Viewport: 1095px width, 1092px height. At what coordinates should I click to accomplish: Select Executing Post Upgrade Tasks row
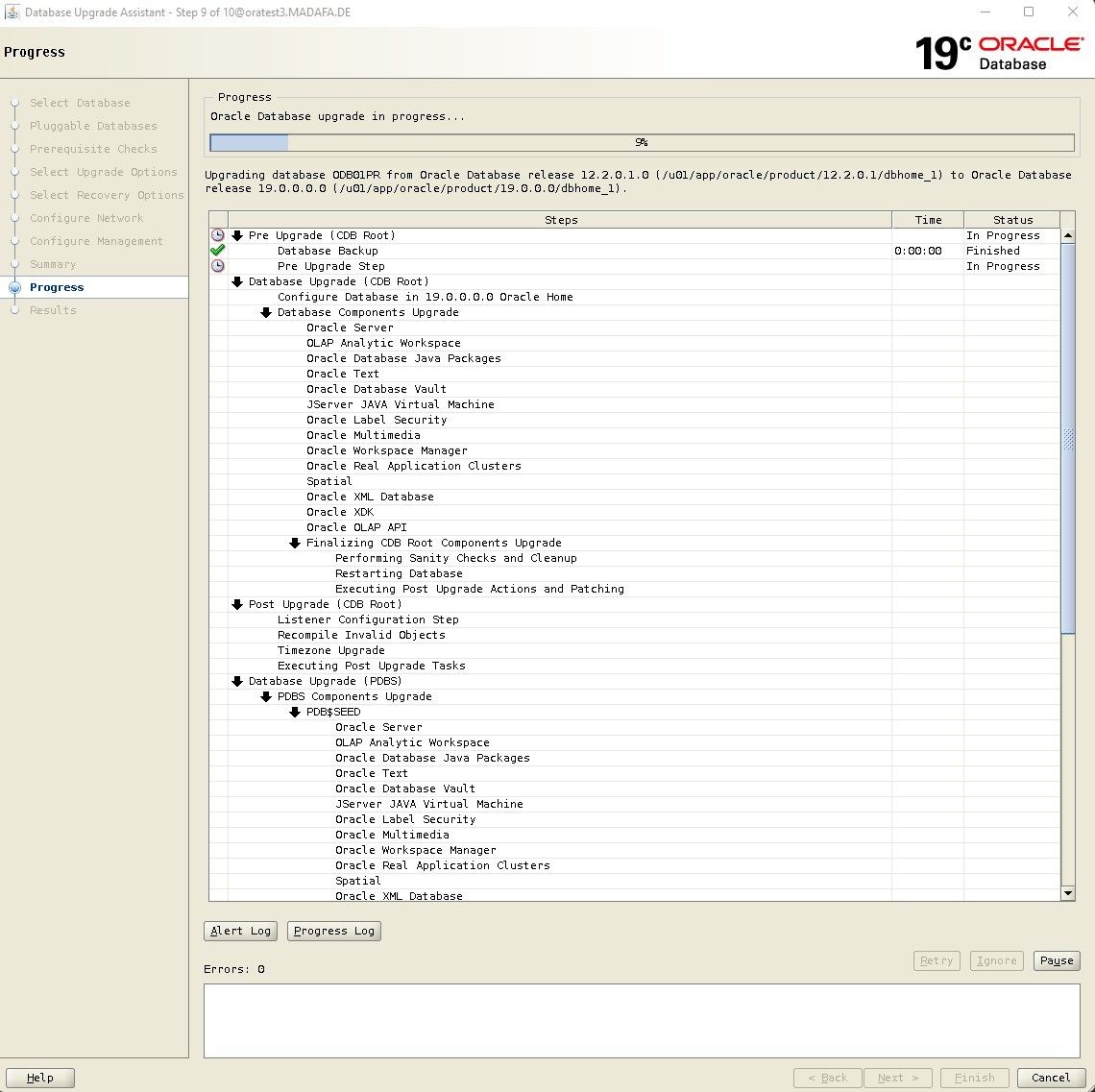[x=634, y=666]
